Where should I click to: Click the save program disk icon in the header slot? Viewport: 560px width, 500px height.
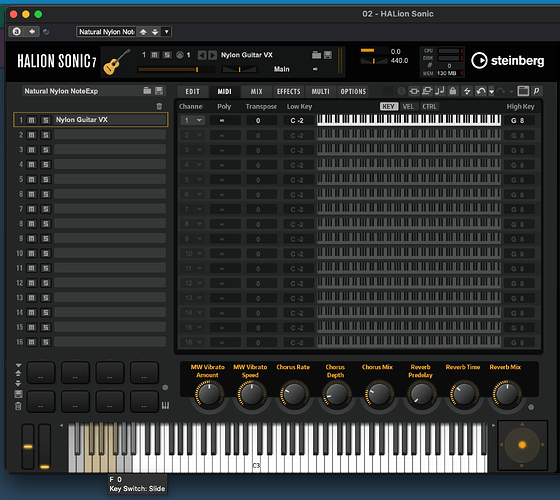328,55
